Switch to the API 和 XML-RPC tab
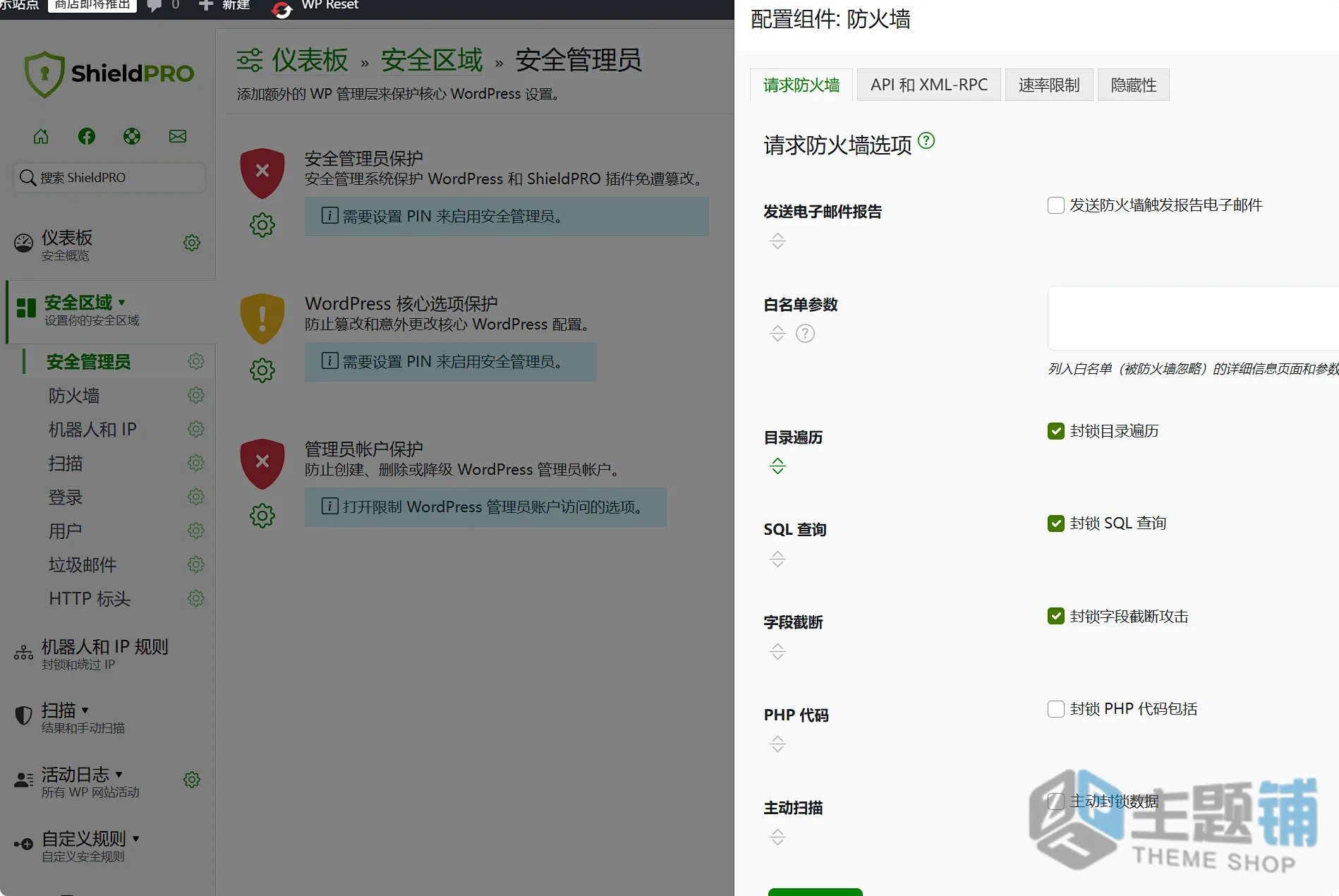 click(x=928, y=85)
